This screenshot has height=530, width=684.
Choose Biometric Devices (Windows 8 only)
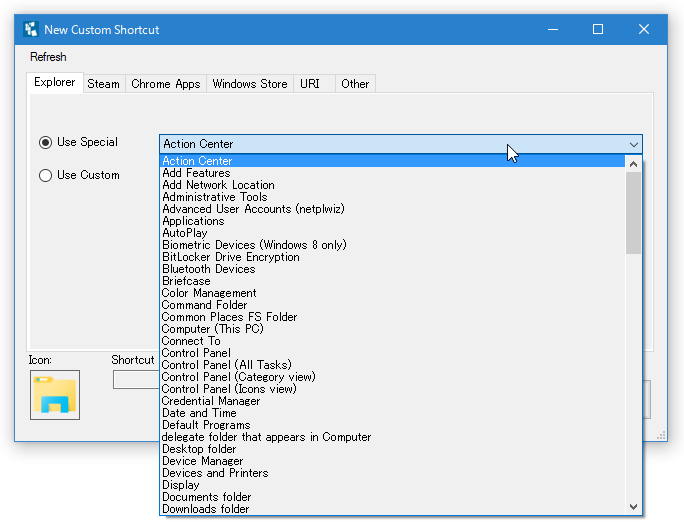[x=393, y=245]
